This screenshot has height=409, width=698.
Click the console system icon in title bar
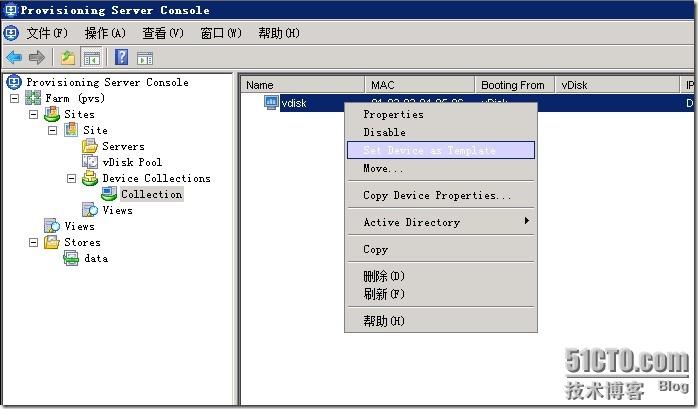pyautogui.click(x=11, y=10)
